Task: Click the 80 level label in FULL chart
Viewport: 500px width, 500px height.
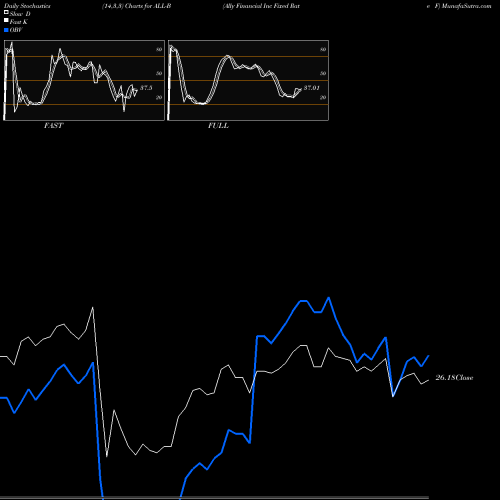Action: tap(323, 49)
